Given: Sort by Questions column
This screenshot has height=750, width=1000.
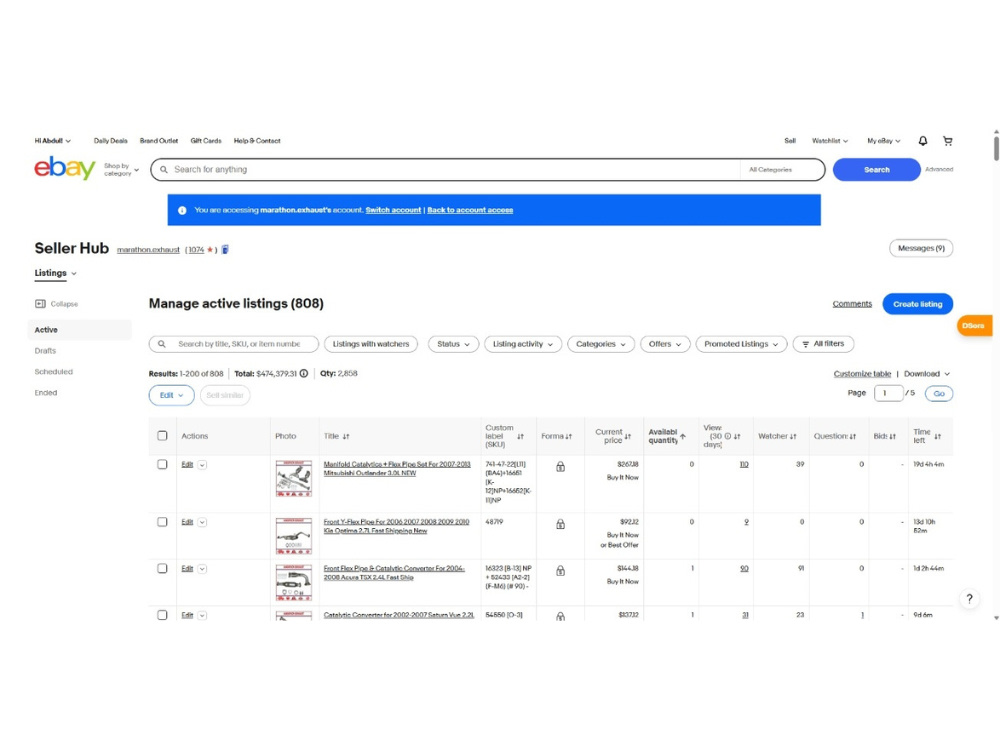Looking at the screenshot, I should click(853, 436).
